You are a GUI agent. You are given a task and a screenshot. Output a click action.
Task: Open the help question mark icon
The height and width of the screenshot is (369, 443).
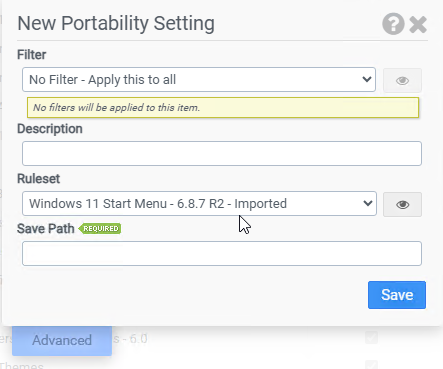(x=393, y=24)
